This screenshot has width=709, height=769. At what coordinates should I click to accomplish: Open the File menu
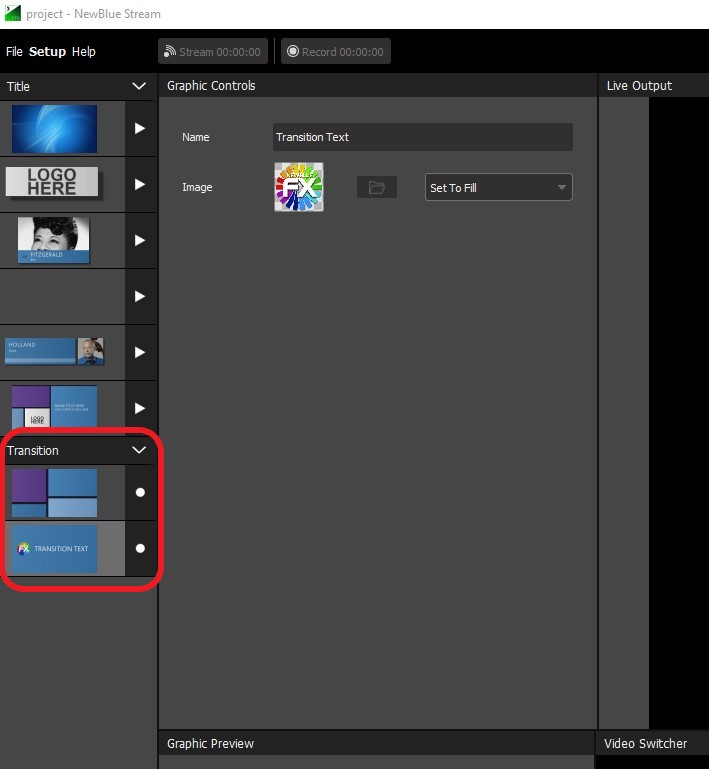[x=14, y=52]
